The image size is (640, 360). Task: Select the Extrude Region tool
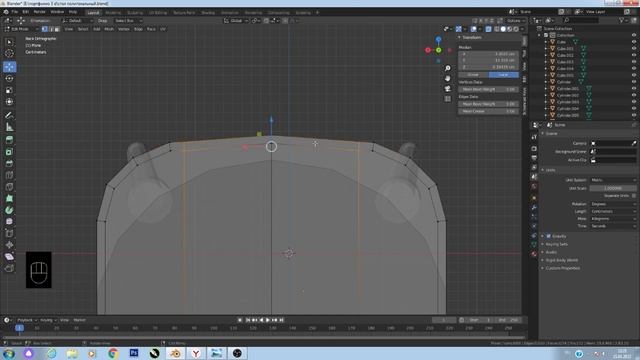[x=9, y=140]
